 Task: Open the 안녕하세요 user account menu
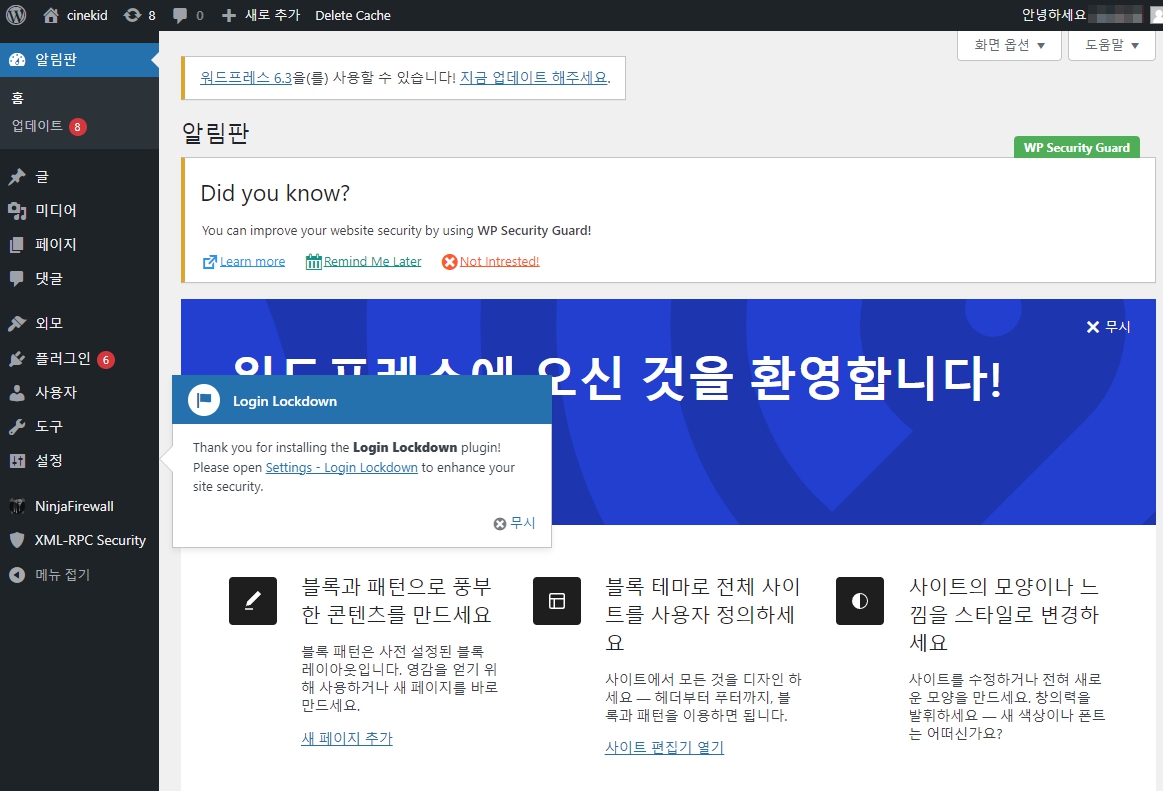(1090, 15)
